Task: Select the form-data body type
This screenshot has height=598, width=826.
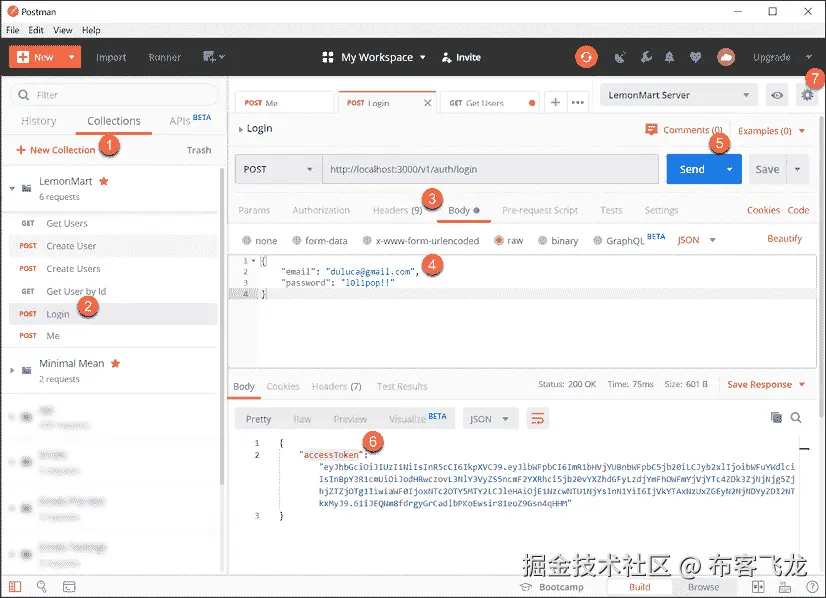Action: [297, 240]
